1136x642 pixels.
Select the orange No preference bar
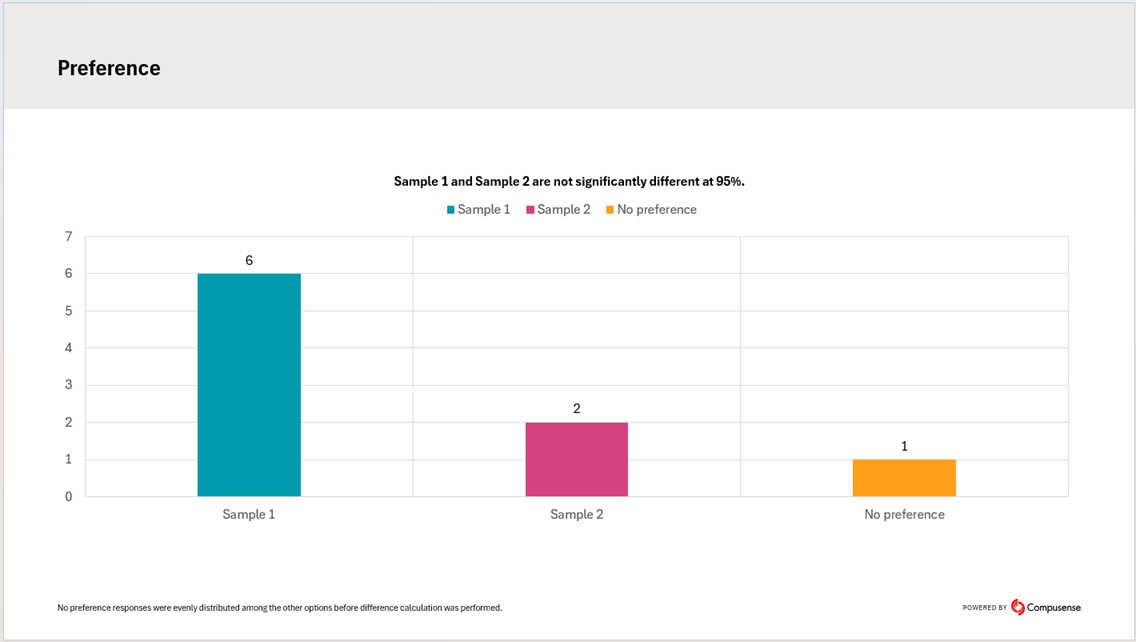tap(904, 478)
